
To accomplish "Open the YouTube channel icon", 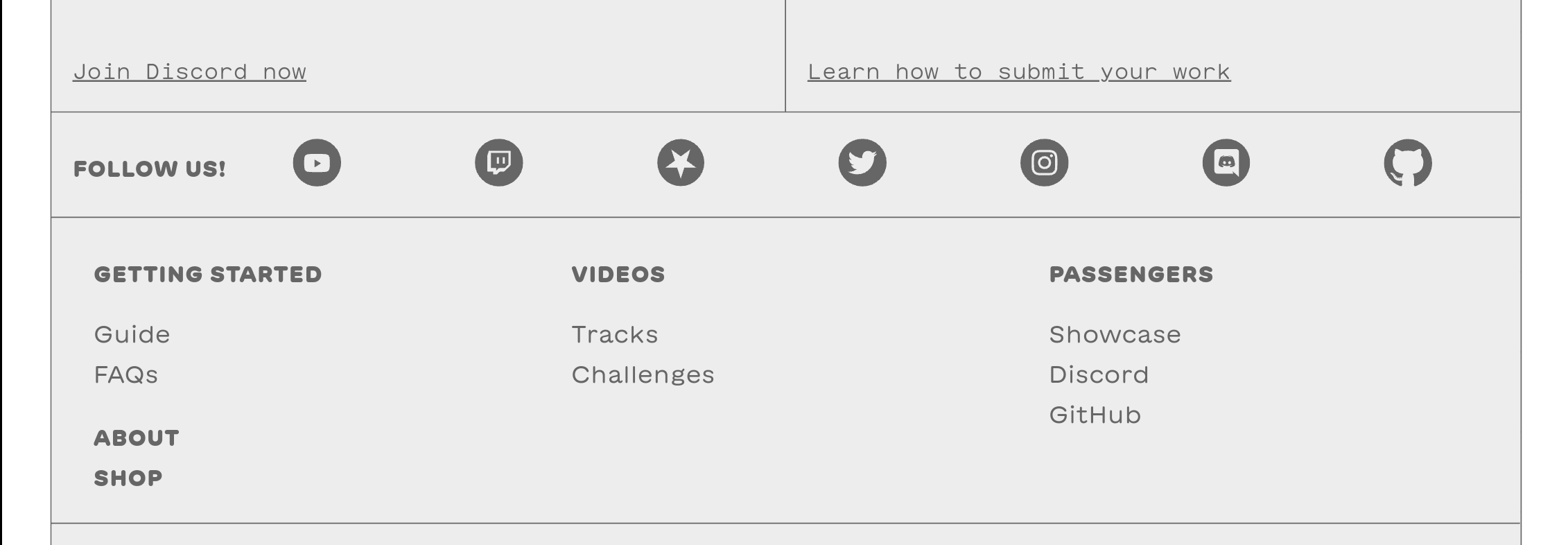I will point(317,162).
